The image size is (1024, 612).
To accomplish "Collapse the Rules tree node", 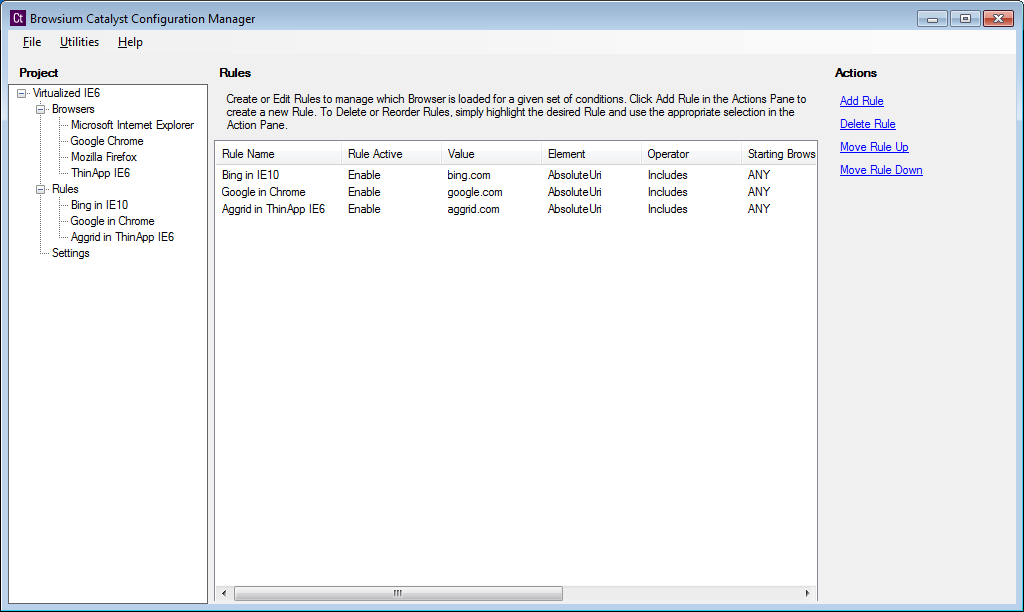I will (40, 189).
